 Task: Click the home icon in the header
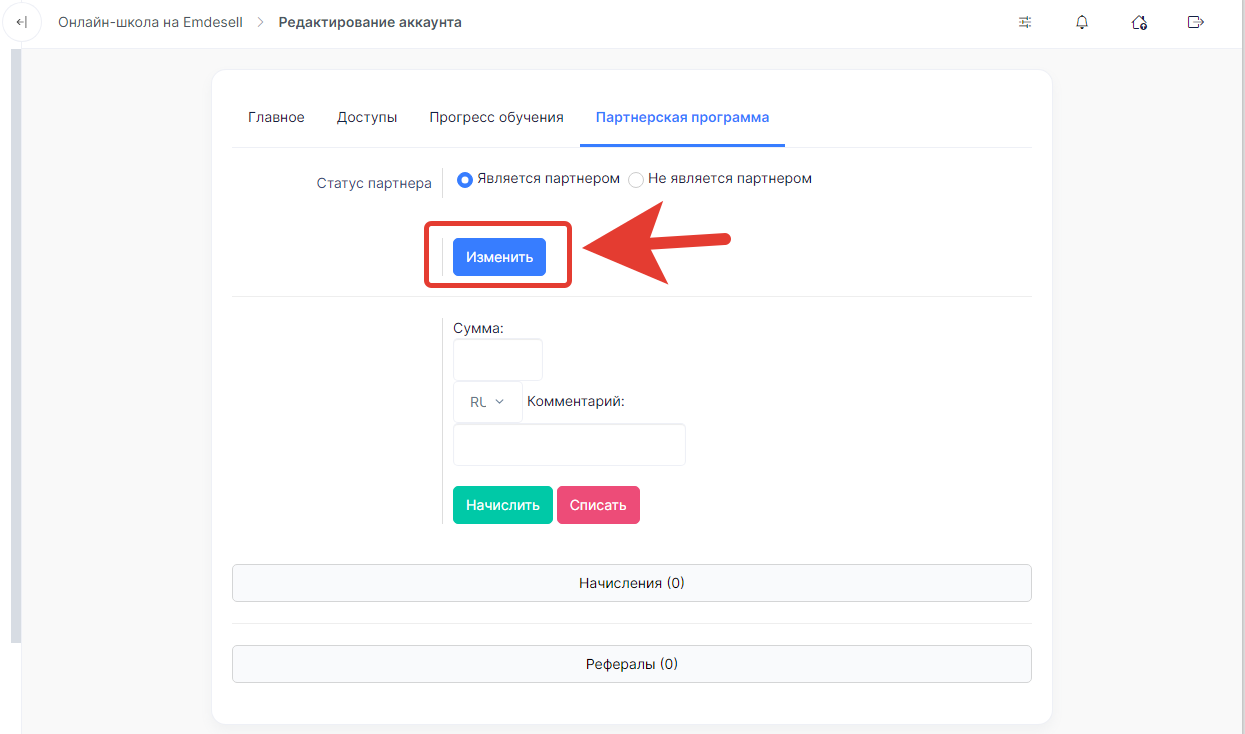[1138, 22]
